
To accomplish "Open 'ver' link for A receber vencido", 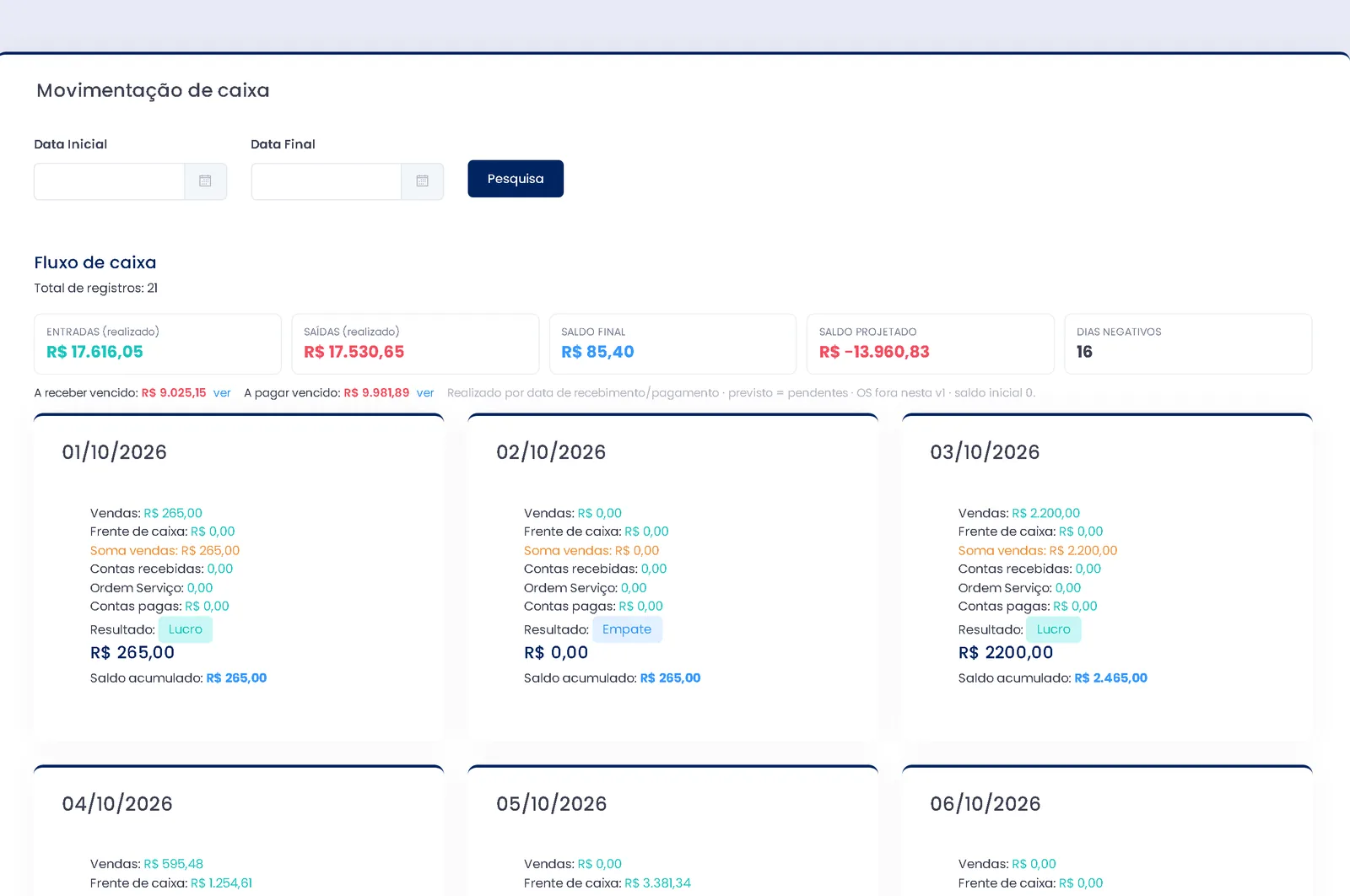I will coord(222,393).
